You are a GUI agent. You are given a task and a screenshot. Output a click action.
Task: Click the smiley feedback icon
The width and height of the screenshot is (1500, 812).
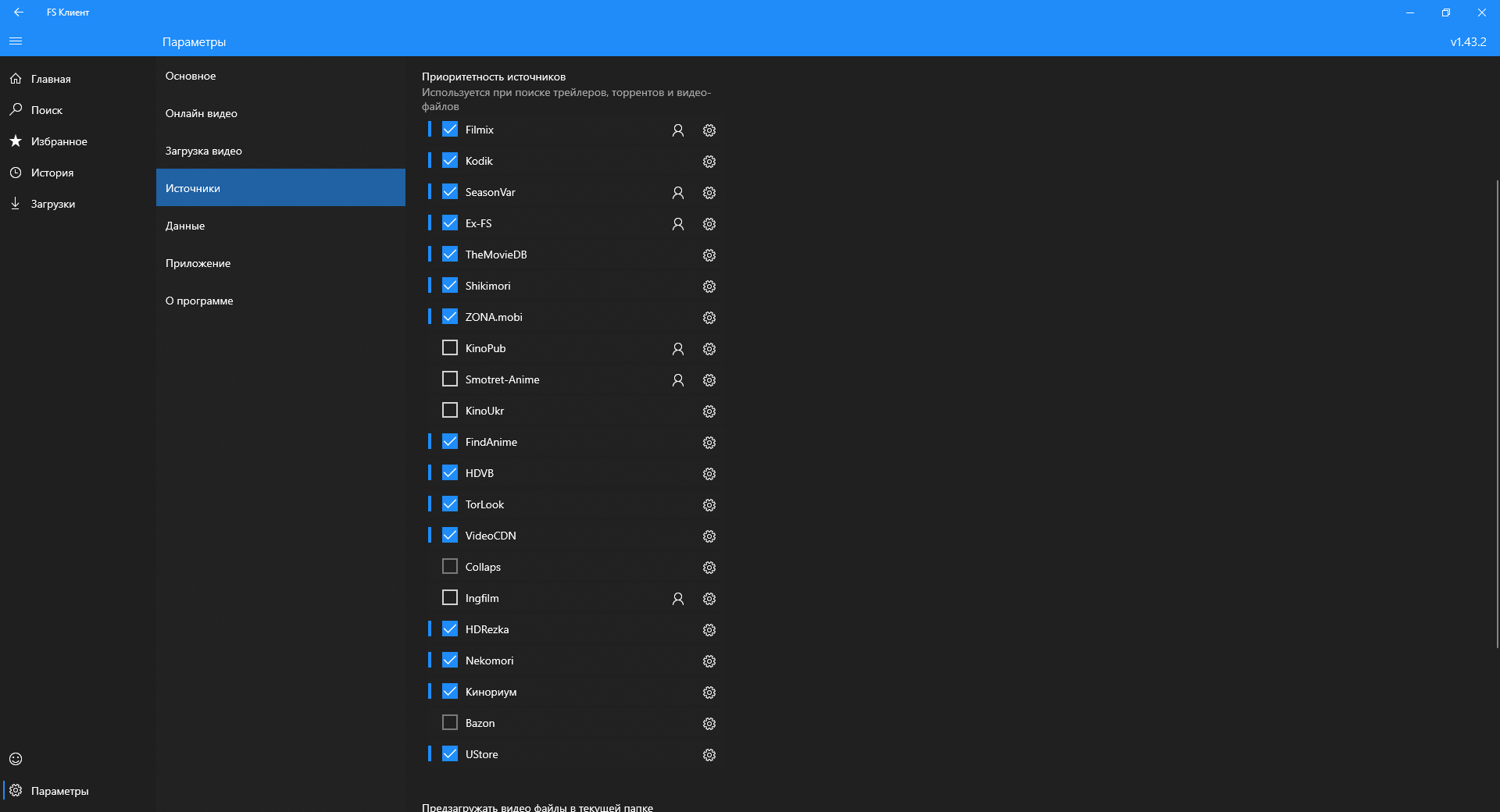(x=16, y=759)
